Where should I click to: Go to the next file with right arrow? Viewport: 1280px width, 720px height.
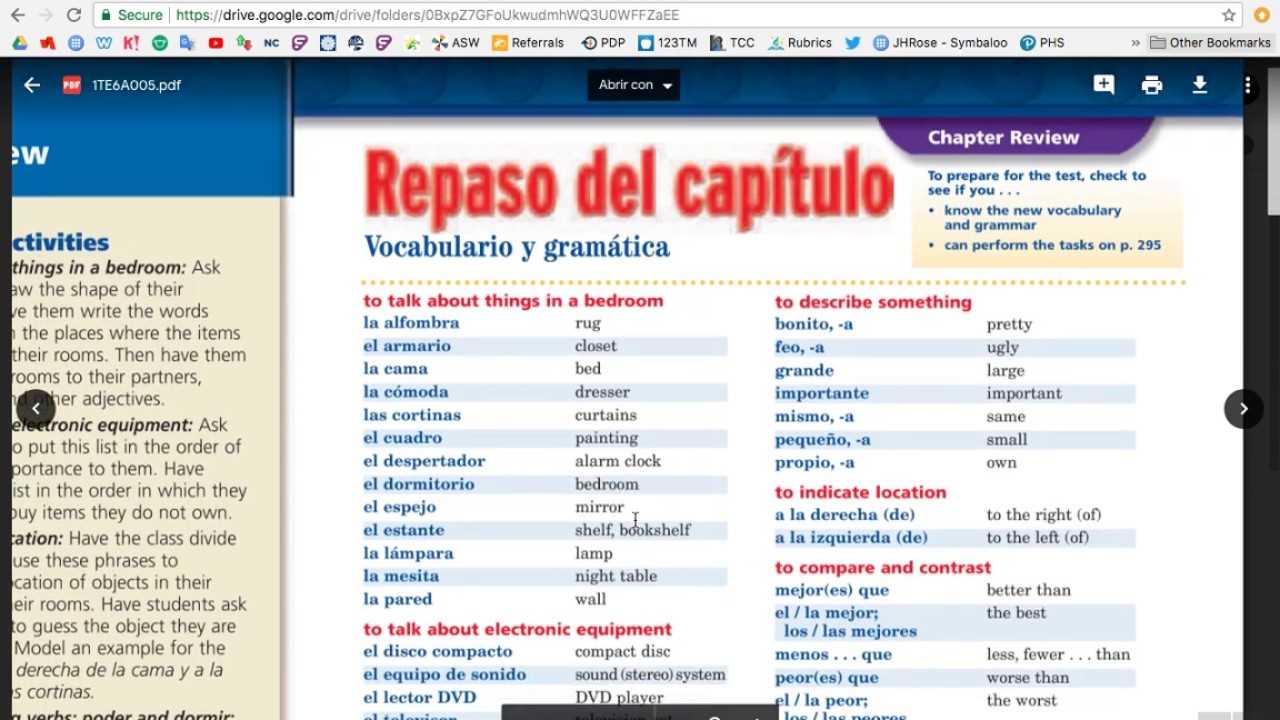pos(1243,408)
